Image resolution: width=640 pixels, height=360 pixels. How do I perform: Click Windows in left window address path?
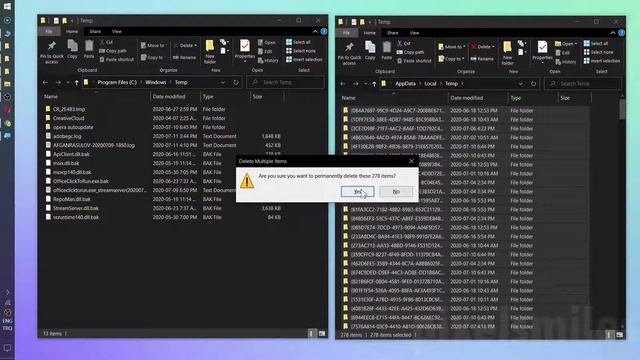(x=156, y=82)
